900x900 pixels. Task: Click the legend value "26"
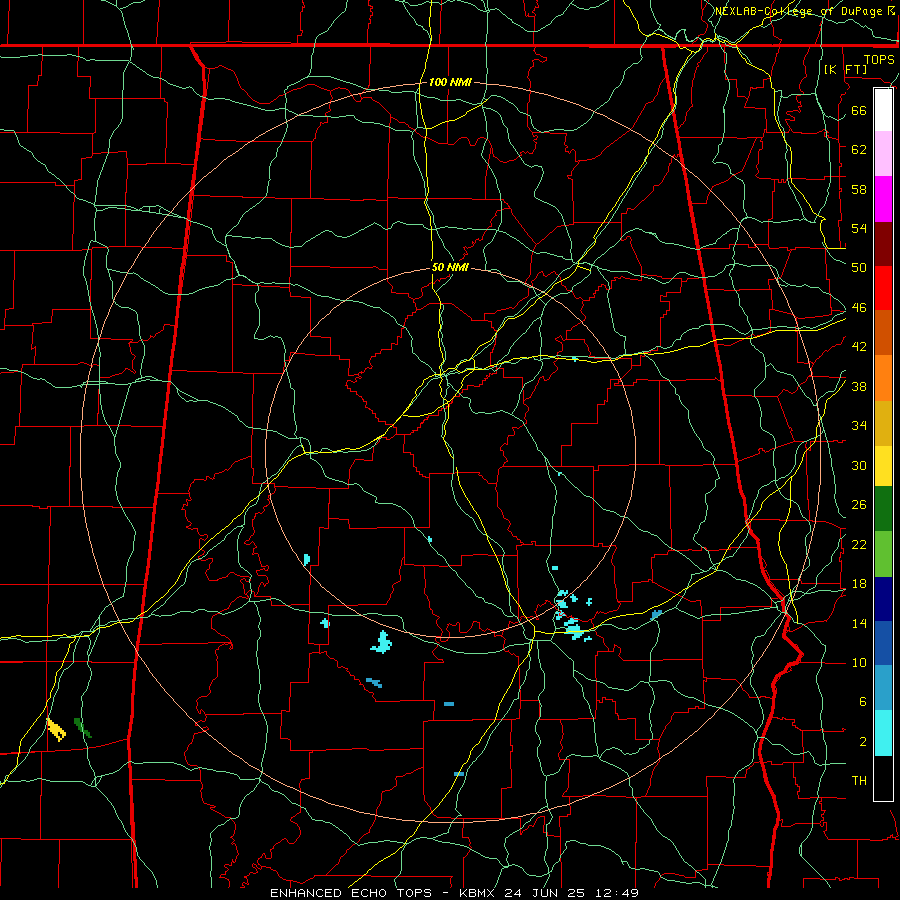coord(859,505)
